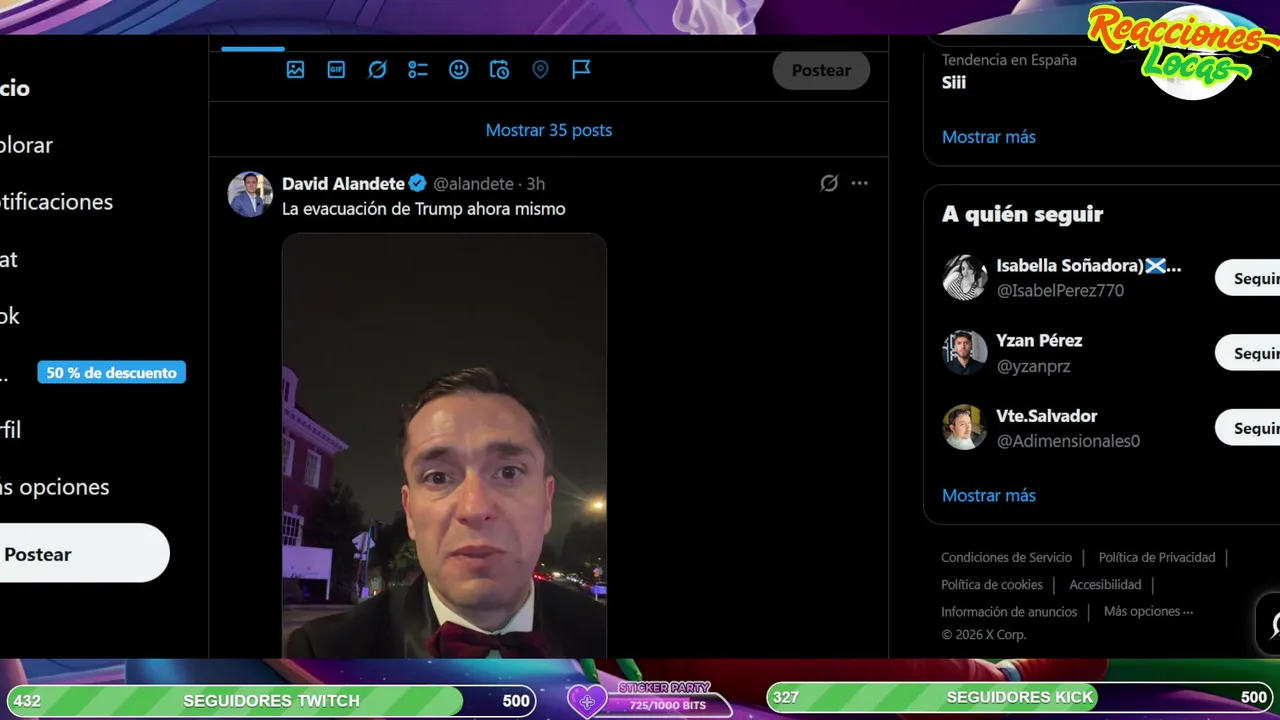Go to Inicio in sidebar

(15, 88)
